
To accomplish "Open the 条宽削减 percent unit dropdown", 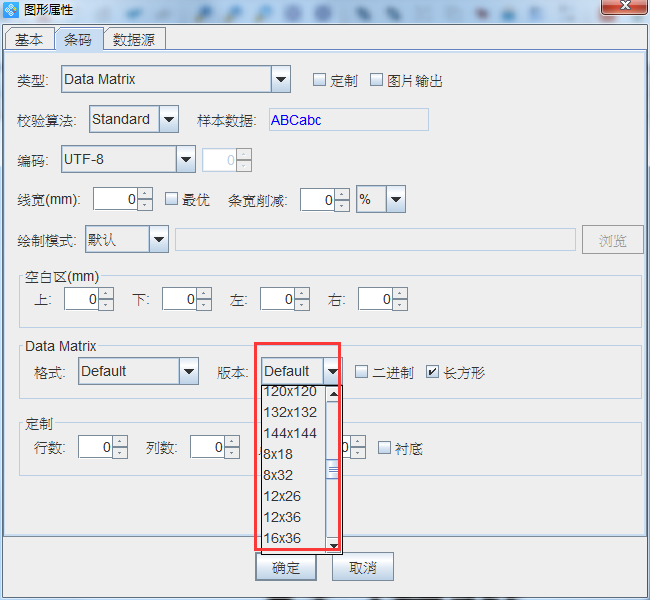I will click(395, 200).
